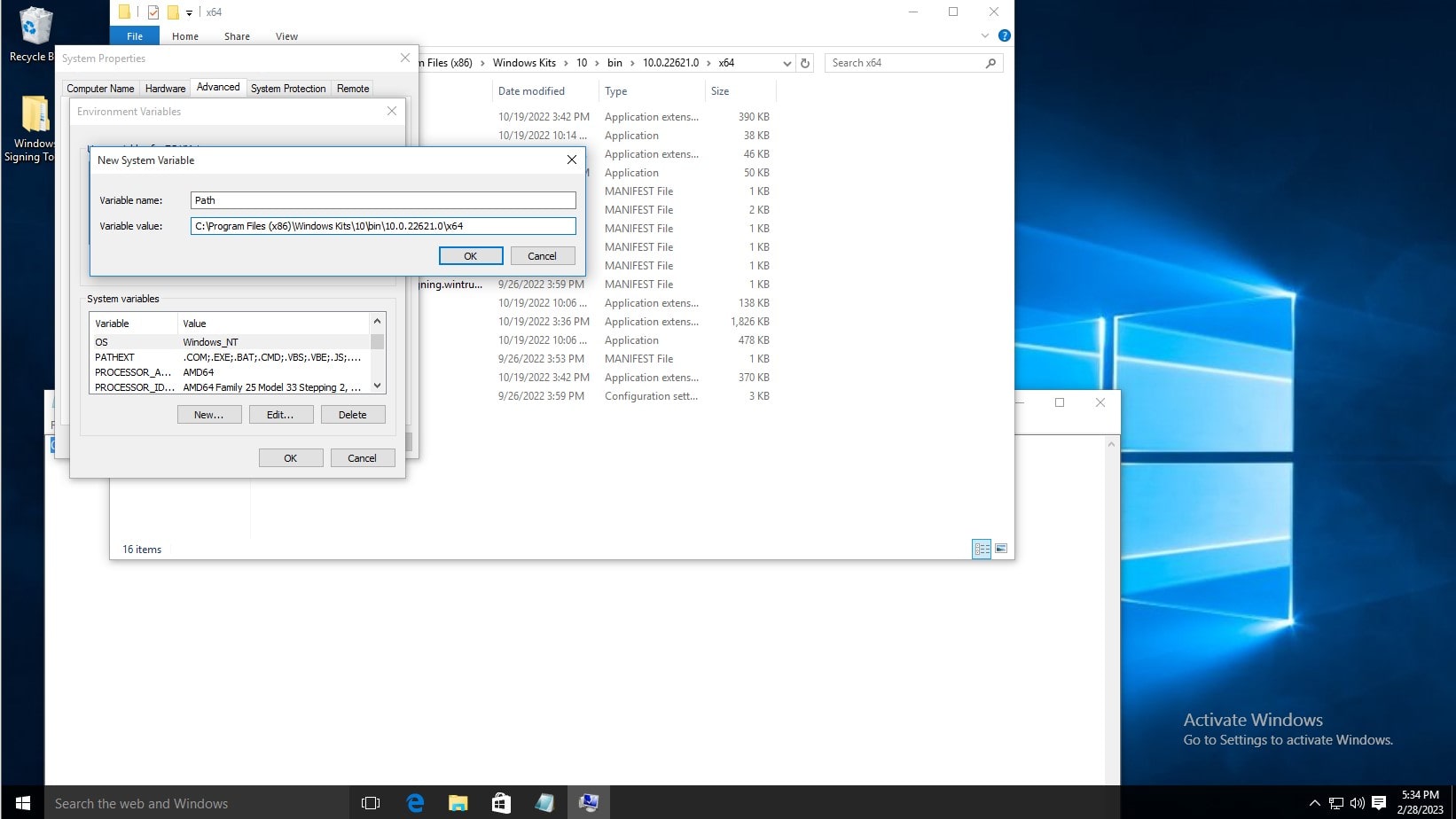Open the Explorer Help icon

1004,35
